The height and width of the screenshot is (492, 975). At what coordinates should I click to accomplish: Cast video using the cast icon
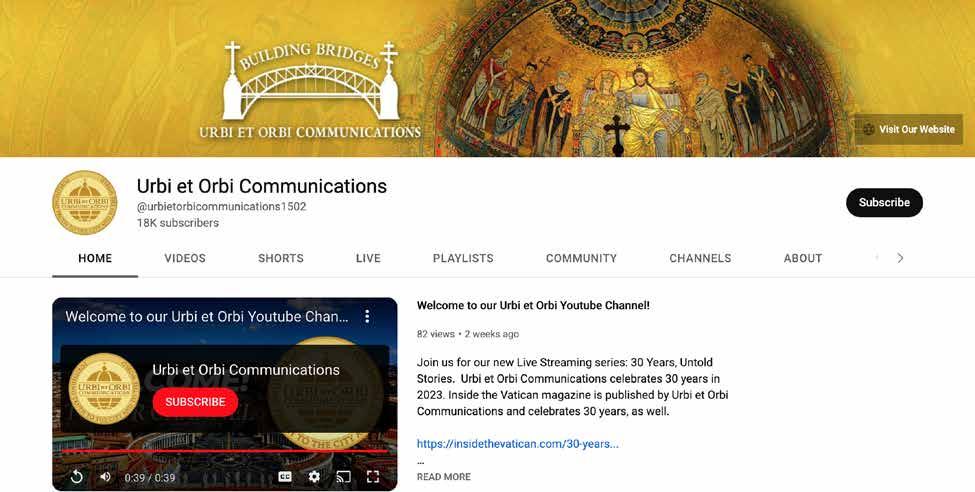pos(343,476)
